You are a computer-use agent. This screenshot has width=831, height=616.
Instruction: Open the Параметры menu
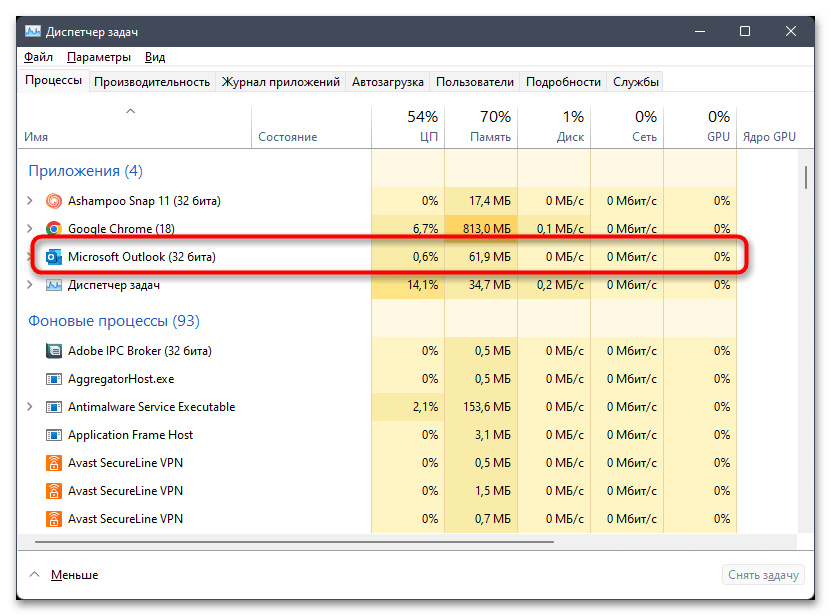coord(99,57)
